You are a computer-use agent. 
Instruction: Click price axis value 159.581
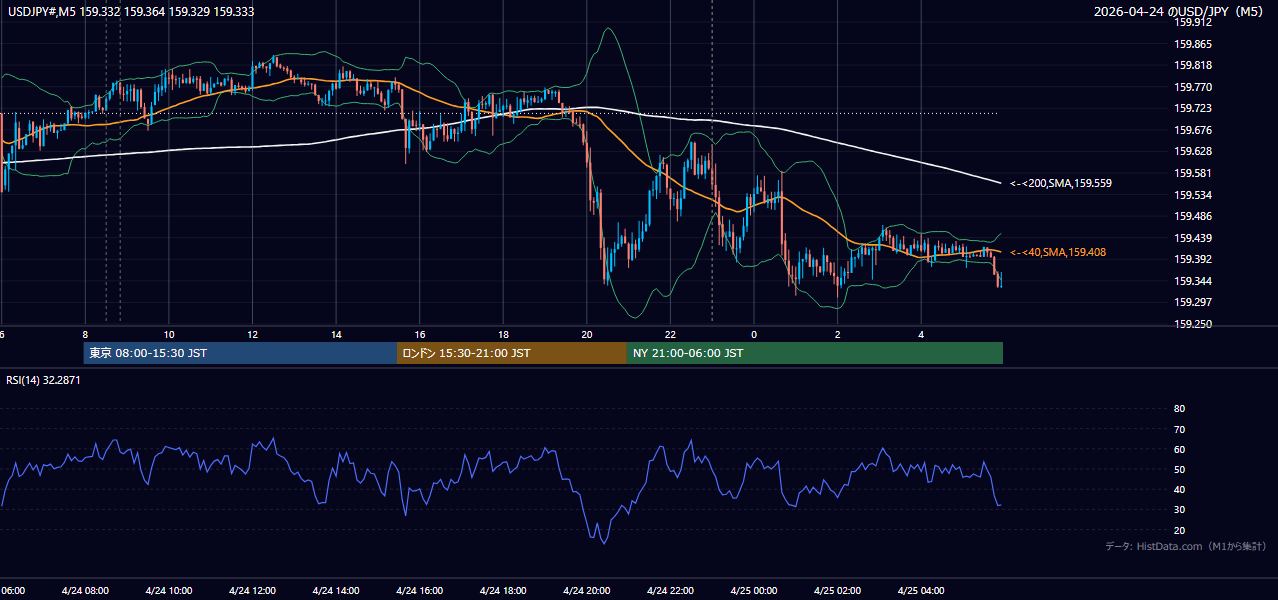click(1193, 174)
